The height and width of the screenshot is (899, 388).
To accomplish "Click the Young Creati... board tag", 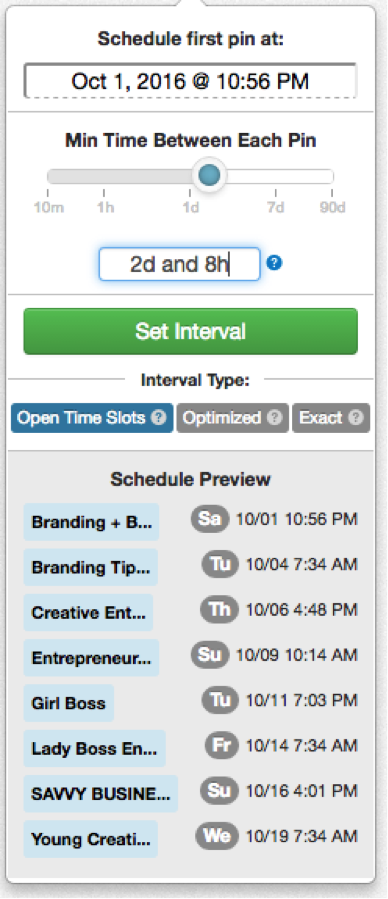I will (x=91, y=839).
